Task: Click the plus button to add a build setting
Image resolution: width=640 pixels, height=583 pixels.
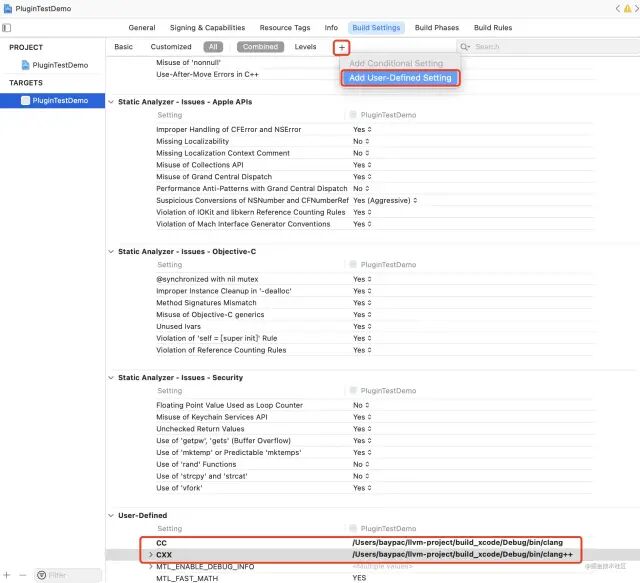Action: (342, 48)
